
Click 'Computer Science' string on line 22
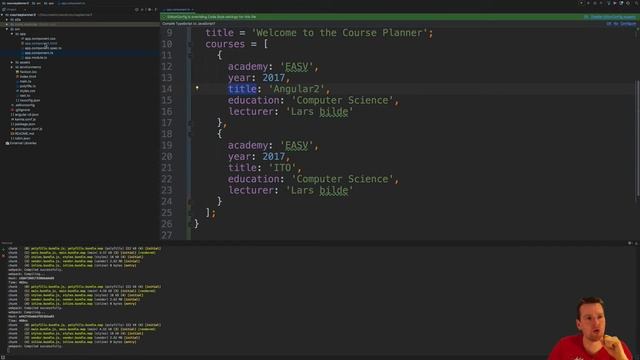click(x=342, y=179)
